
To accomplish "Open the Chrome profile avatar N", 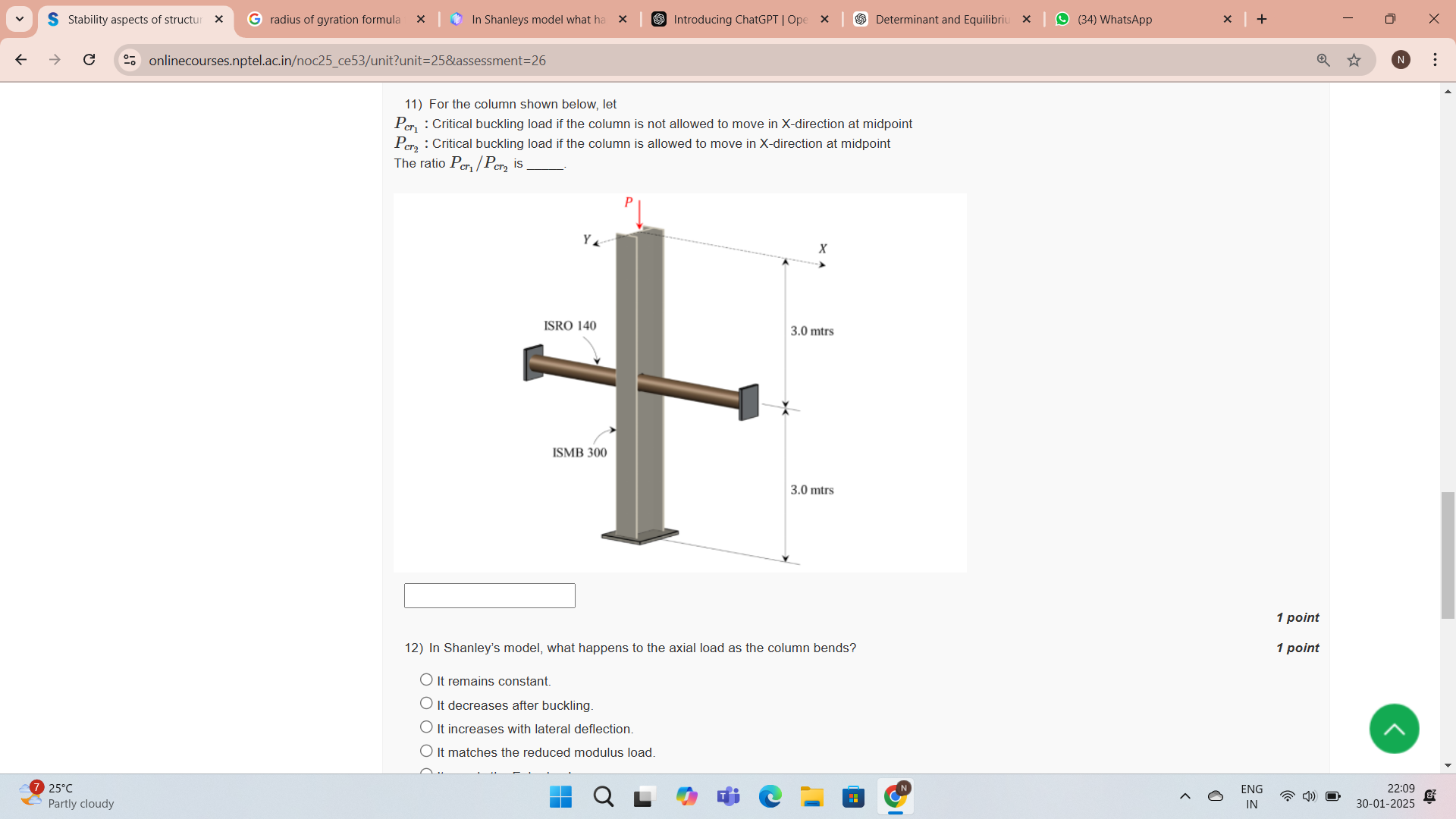I will (1401, 60).
